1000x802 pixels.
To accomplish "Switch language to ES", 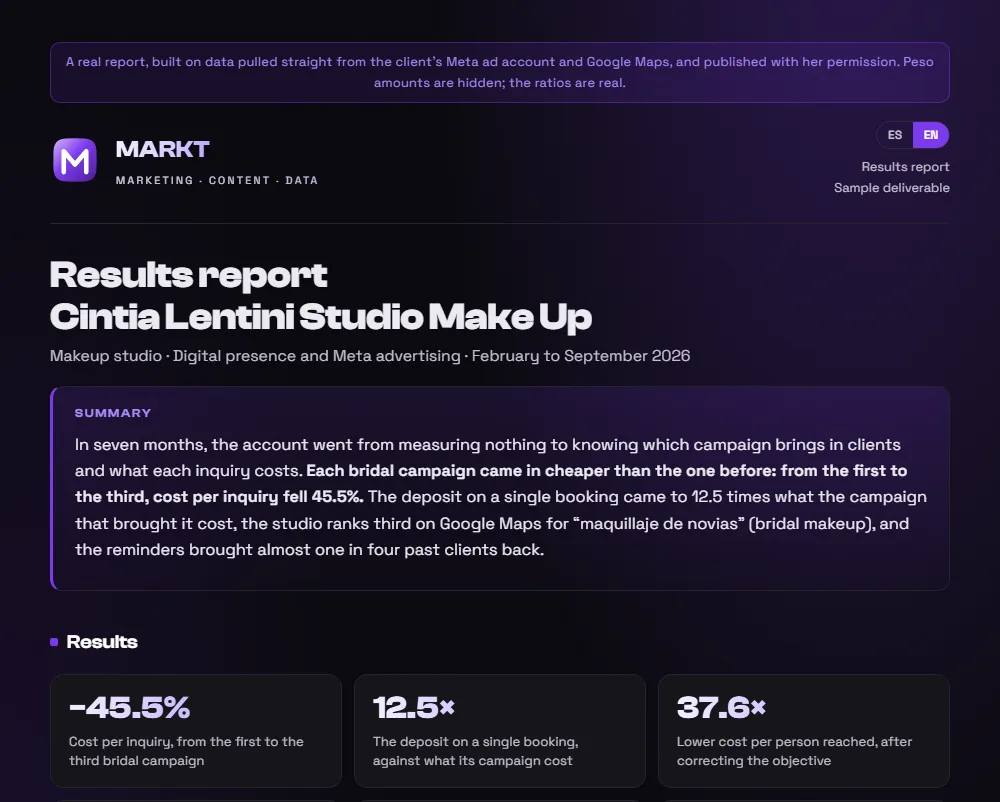I will [895, 135].
